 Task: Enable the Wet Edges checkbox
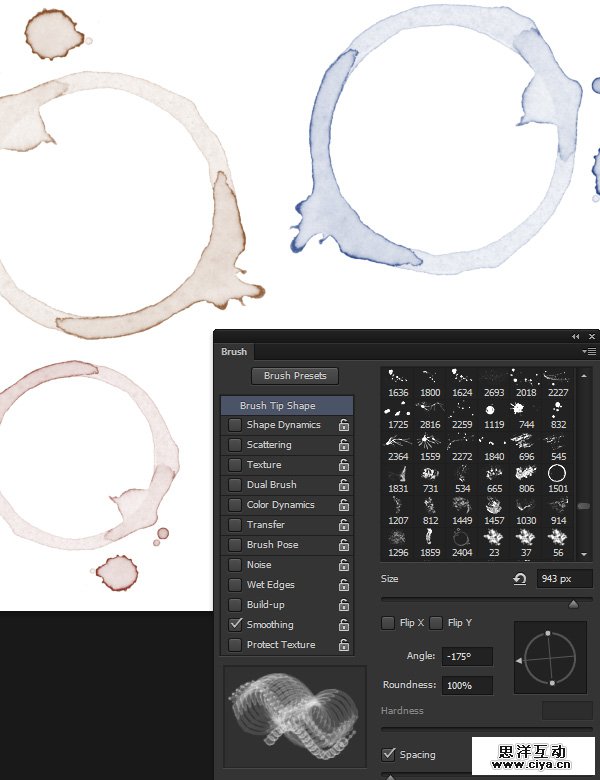coord(235,584)
